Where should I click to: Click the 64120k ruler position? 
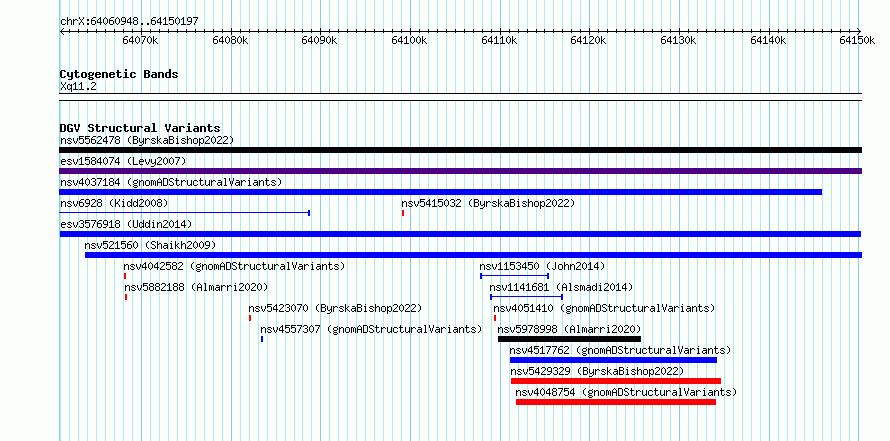tap(589, 41)
